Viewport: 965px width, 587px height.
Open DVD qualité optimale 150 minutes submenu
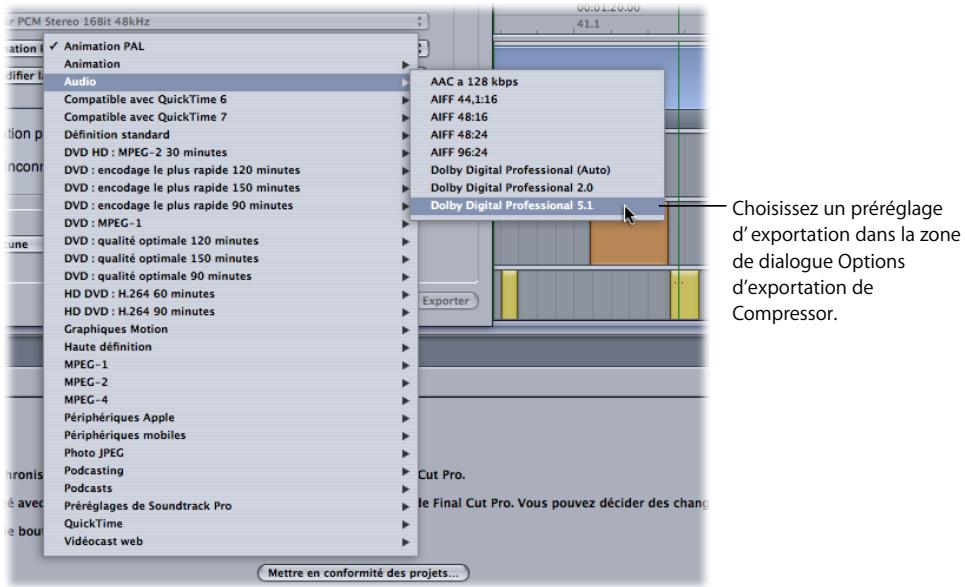(231, 258)
